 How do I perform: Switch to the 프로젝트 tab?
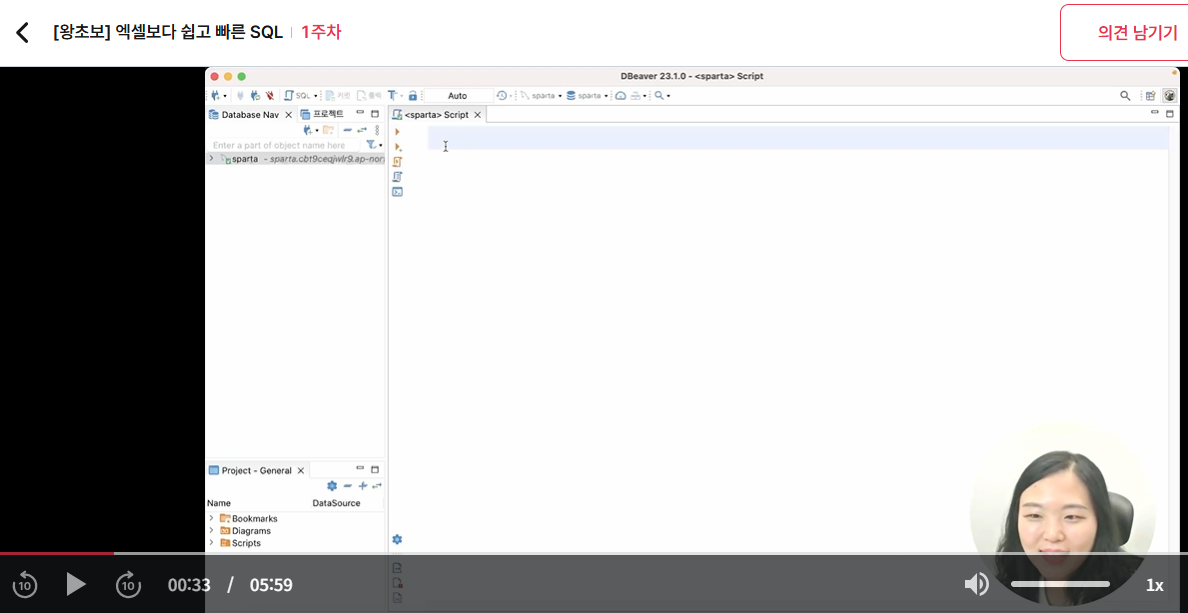(322, 114)
